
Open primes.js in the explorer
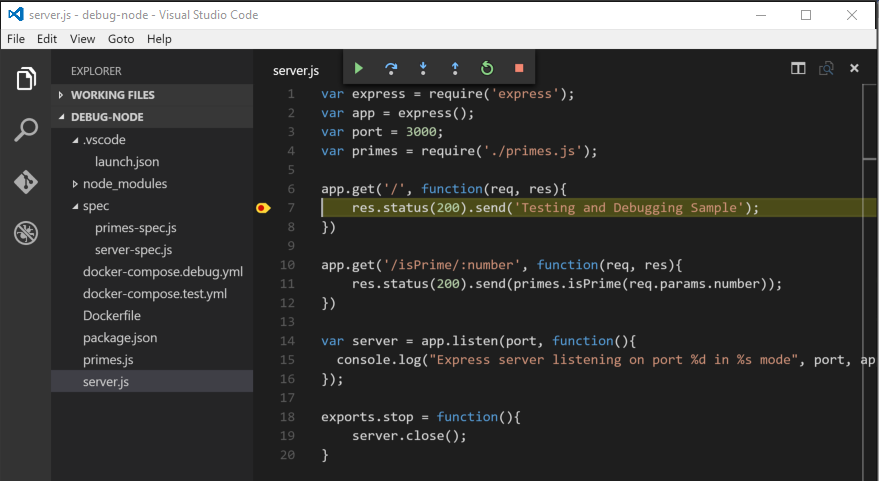tap(108, 359)
